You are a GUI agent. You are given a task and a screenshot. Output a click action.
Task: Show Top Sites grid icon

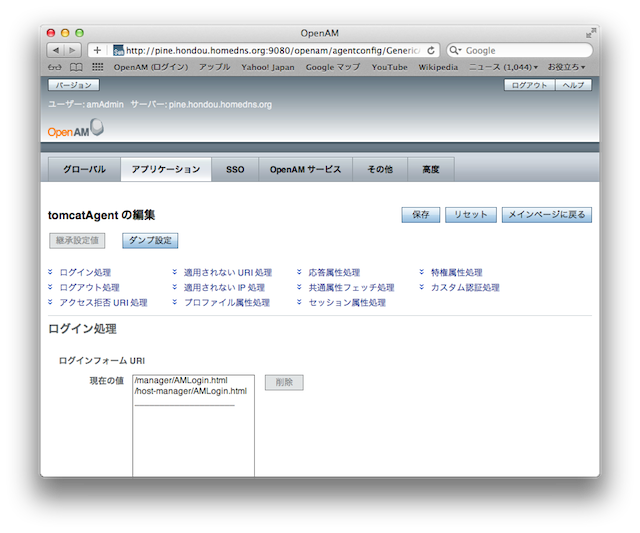pos(97,67)
